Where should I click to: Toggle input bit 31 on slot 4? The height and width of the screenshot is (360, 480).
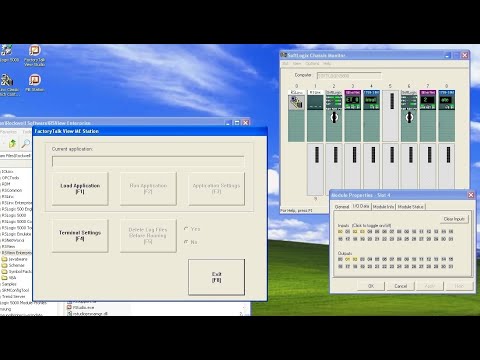[451, 239]
